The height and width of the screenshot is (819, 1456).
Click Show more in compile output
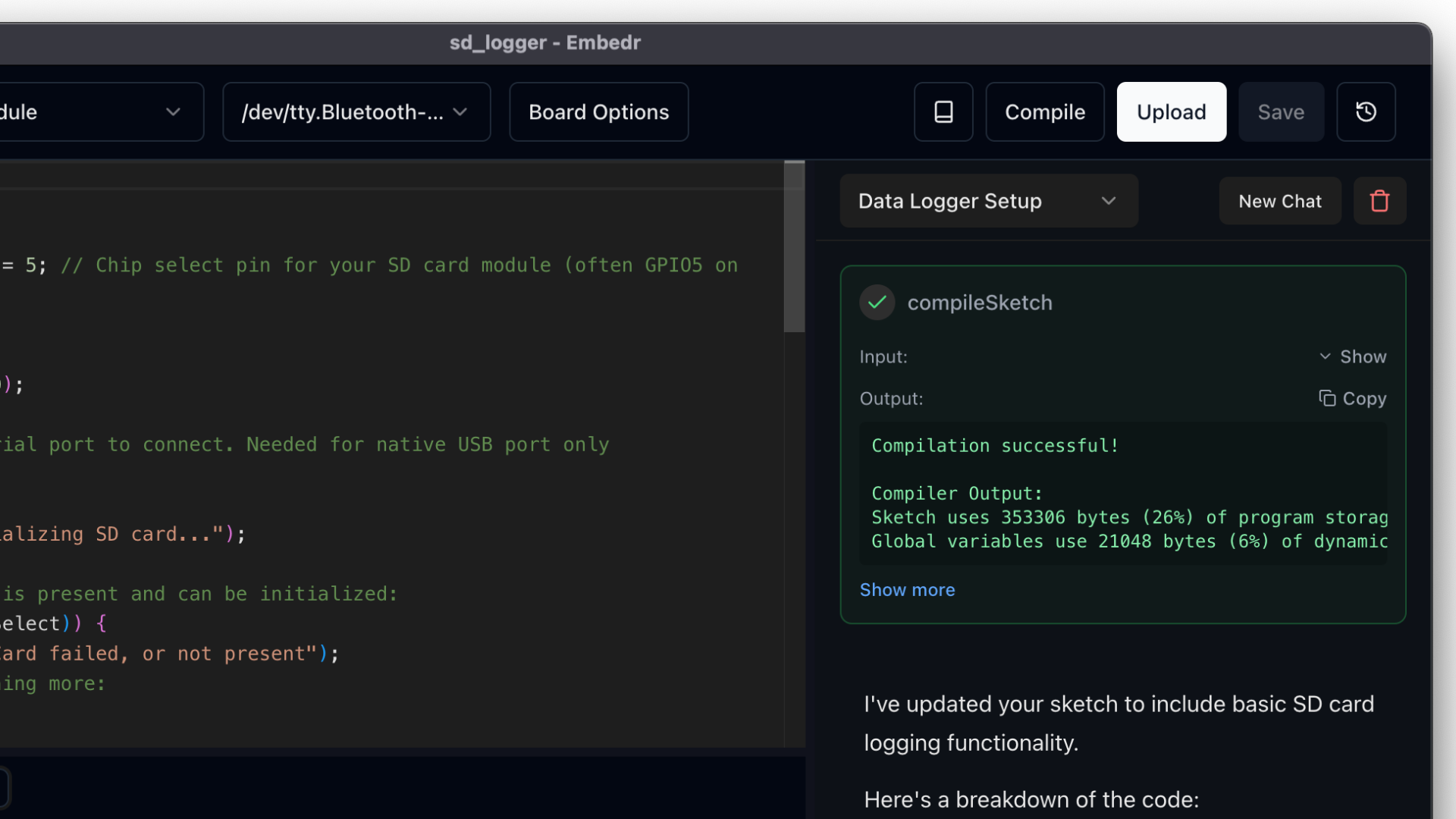click(907, 590)
